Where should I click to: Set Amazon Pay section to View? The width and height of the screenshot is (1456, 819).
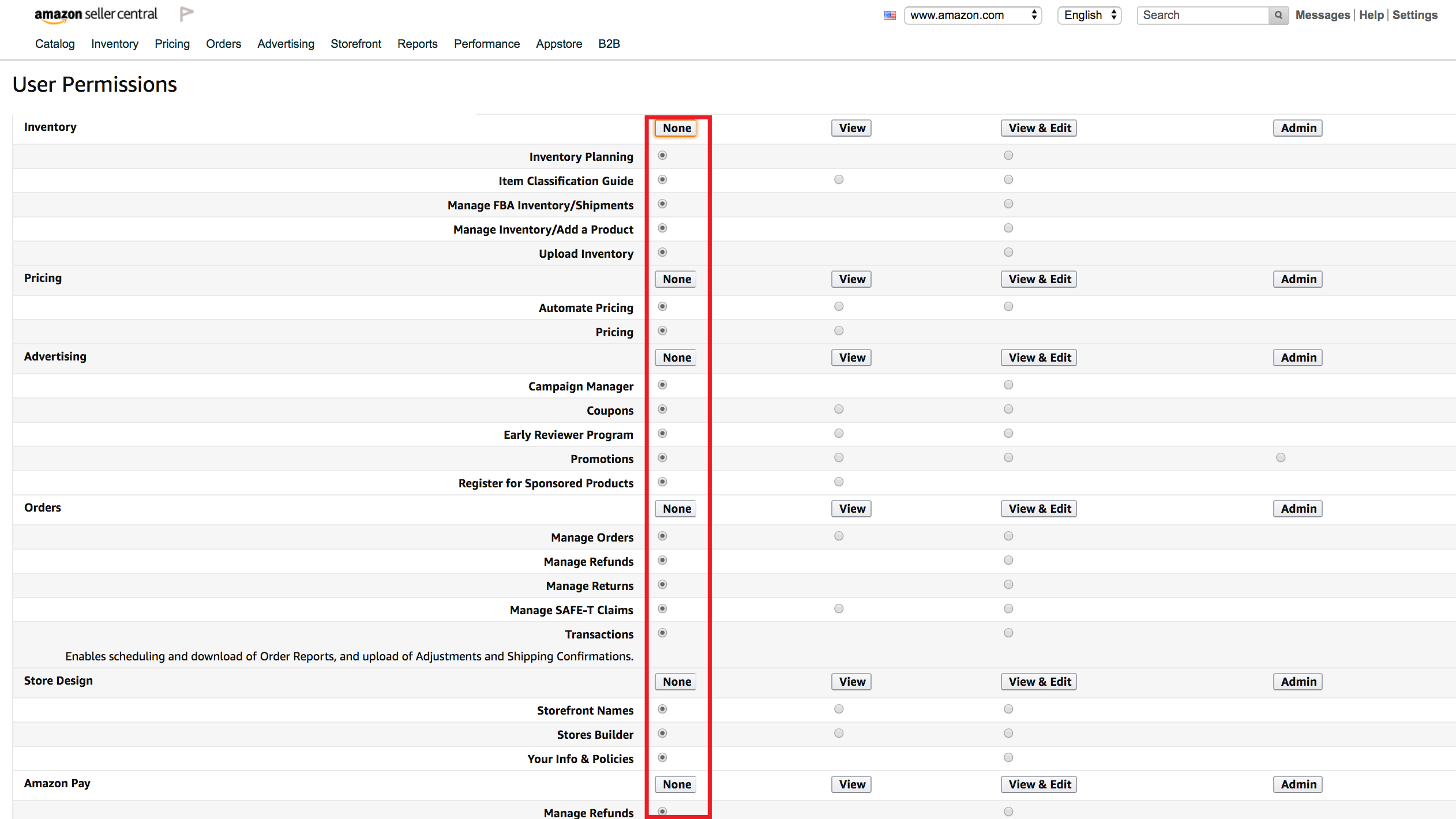click(851, 784)
